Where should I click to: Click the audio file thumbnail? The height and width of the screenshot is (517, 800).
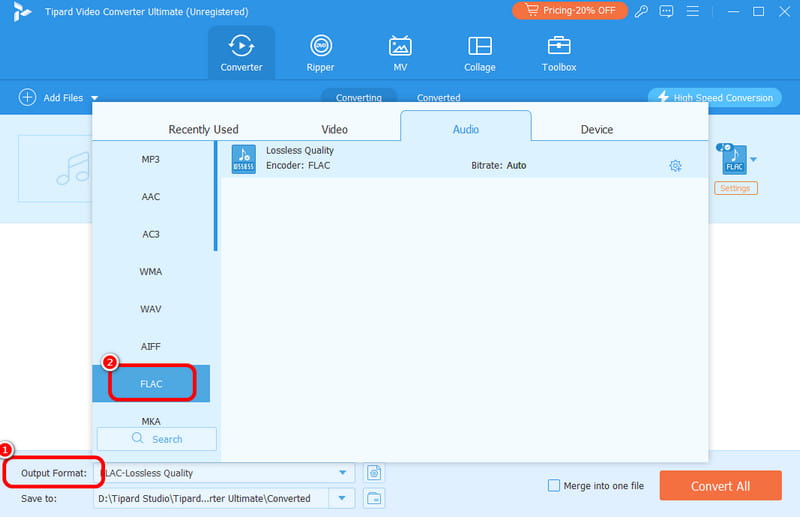pyautogui.click(x=56, y=168)
